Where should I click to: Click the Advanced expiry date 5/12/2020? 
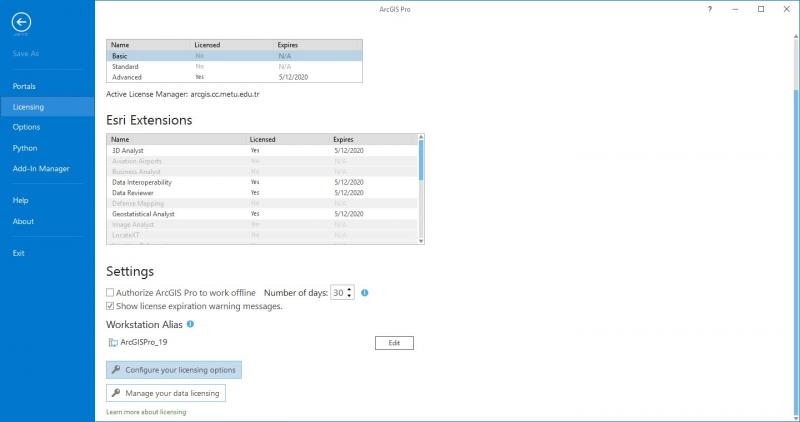293,78
